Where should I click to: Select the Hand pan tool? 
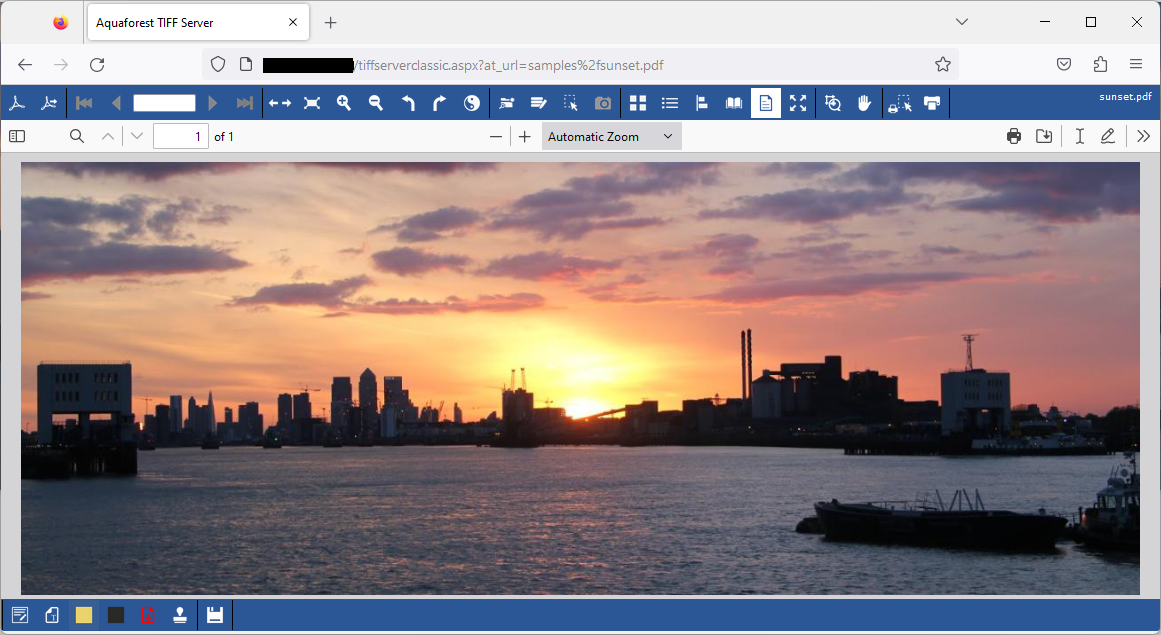(x=864, y=103)
